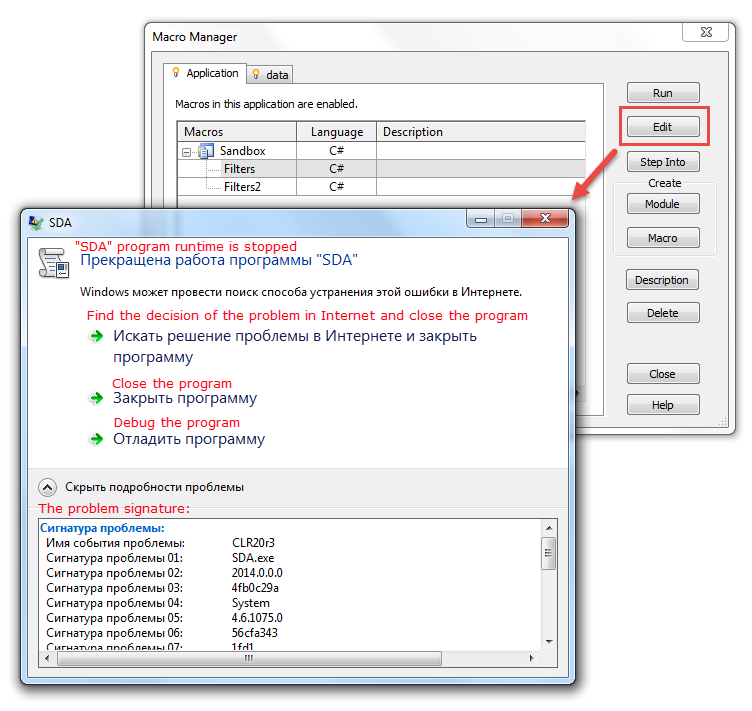The image size is (752, 711).
Task: Delete the selected macro
Action: (x=663, y=313)
